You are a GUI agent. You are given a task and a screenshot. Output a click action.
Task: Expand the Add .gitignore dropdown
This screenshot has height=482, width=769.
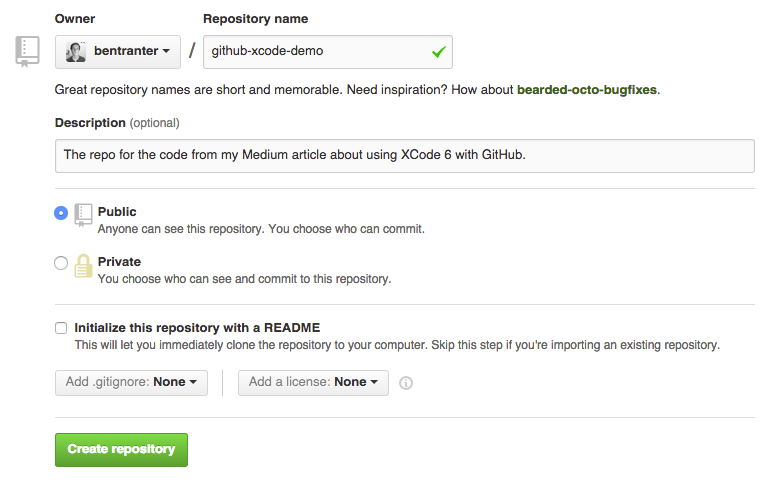click(x=131, y=382)
